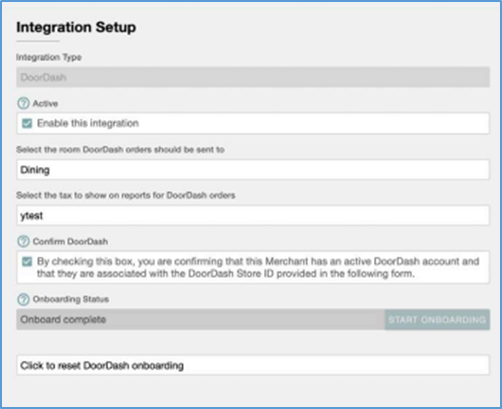Open the Integration Type DoorDash dropdown
Screen dimensions: 502x409
(253, 77)
